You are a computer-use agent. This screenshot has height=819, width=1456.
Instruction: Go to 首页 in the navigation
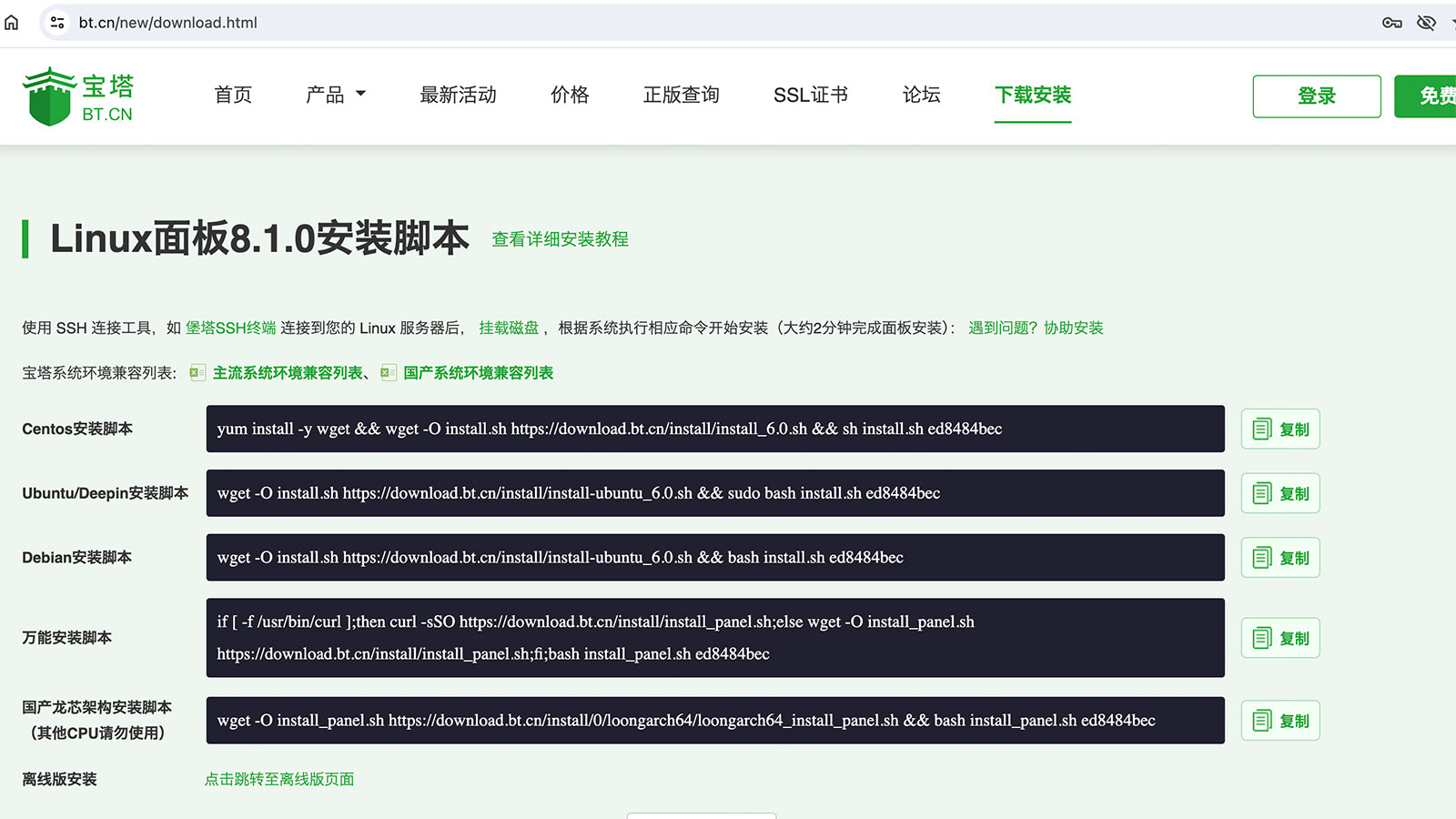point(233,95)
